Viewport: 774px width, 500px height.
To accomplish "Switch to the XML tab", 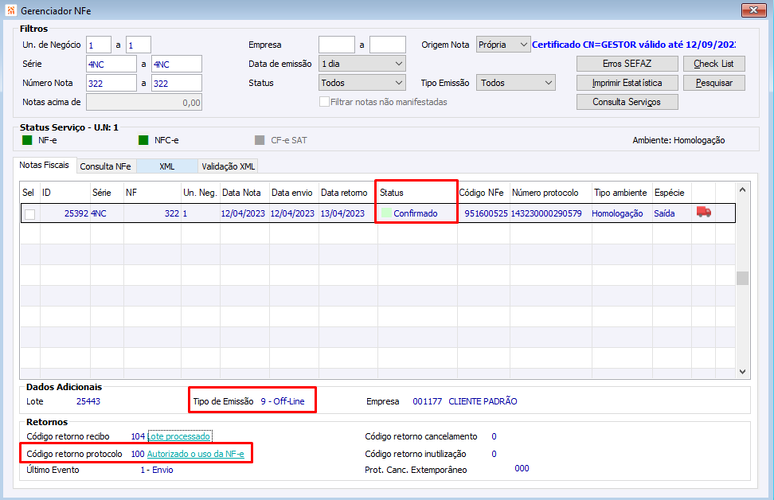I will [x=167, y=166].
